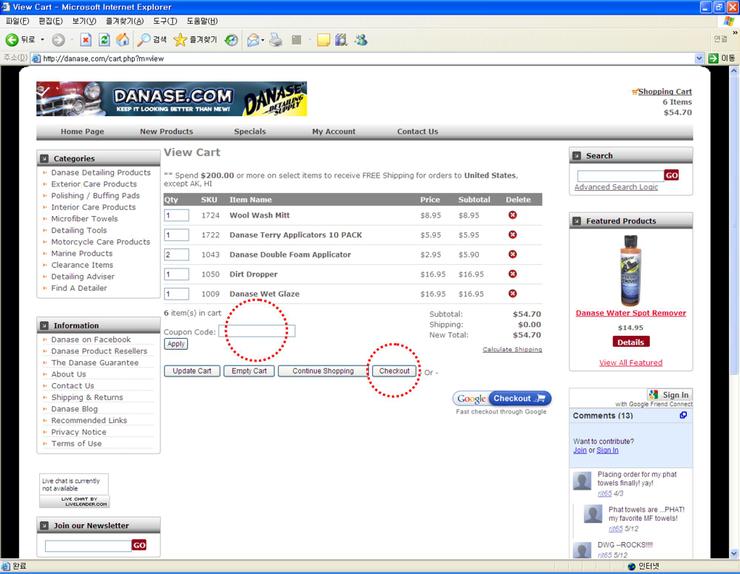Viewport: 740px width, 574px height.
Task: Click the Comments pop-out icon
Action: [683, 415]
